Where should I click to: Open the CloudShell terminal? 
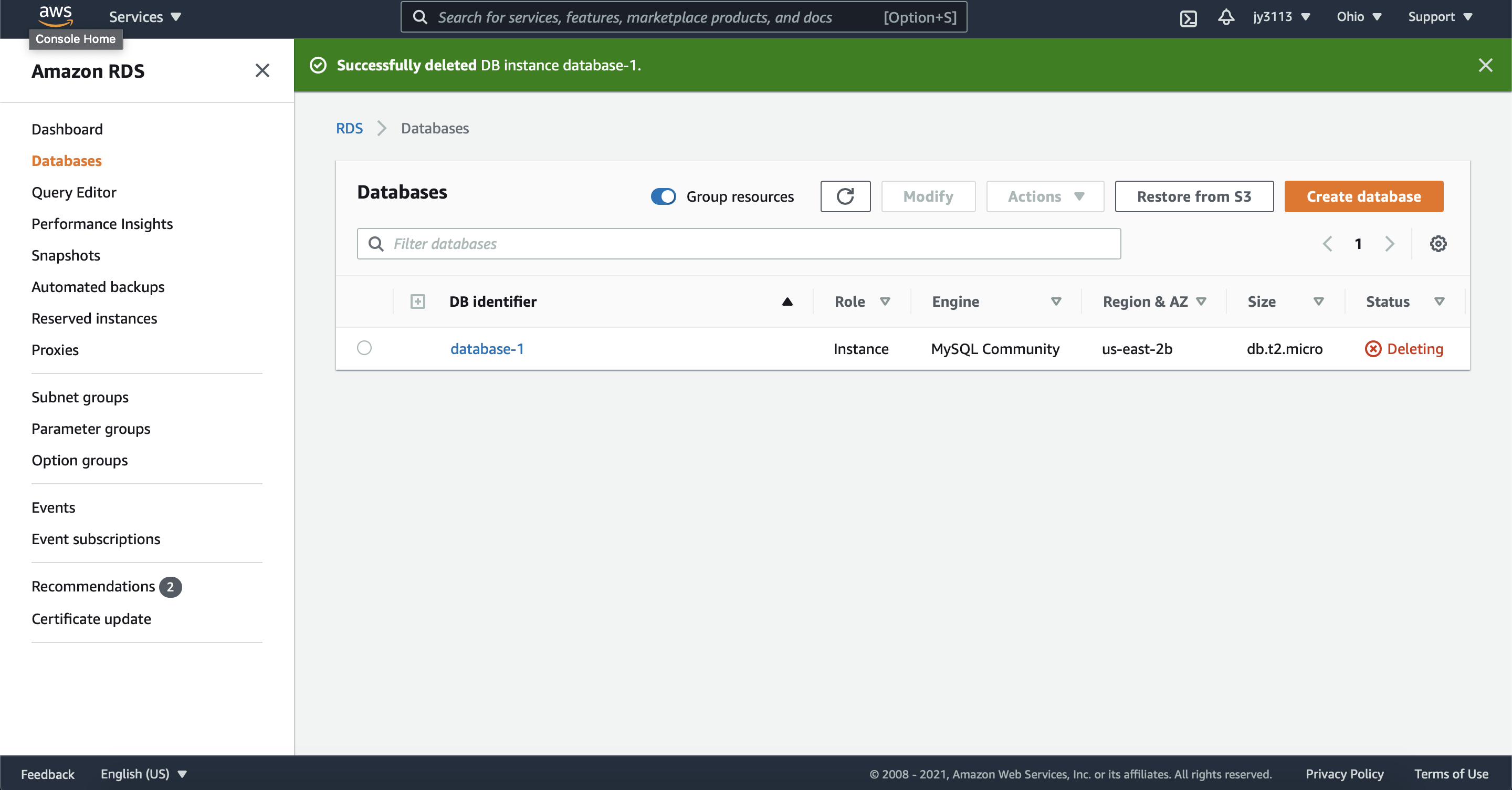point(1189,17)
